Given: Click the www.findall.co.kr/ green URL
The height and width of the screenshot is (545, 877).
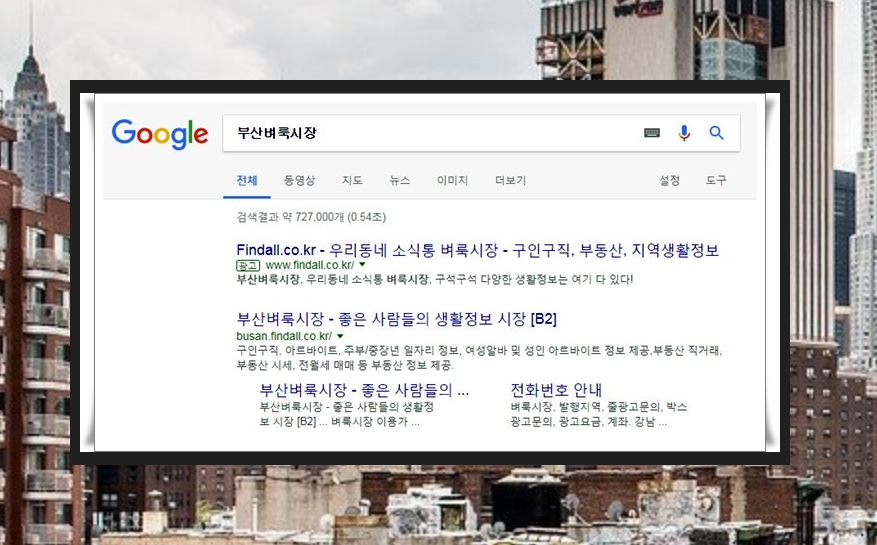Looking at the screenshot, I should coord(310,265).
